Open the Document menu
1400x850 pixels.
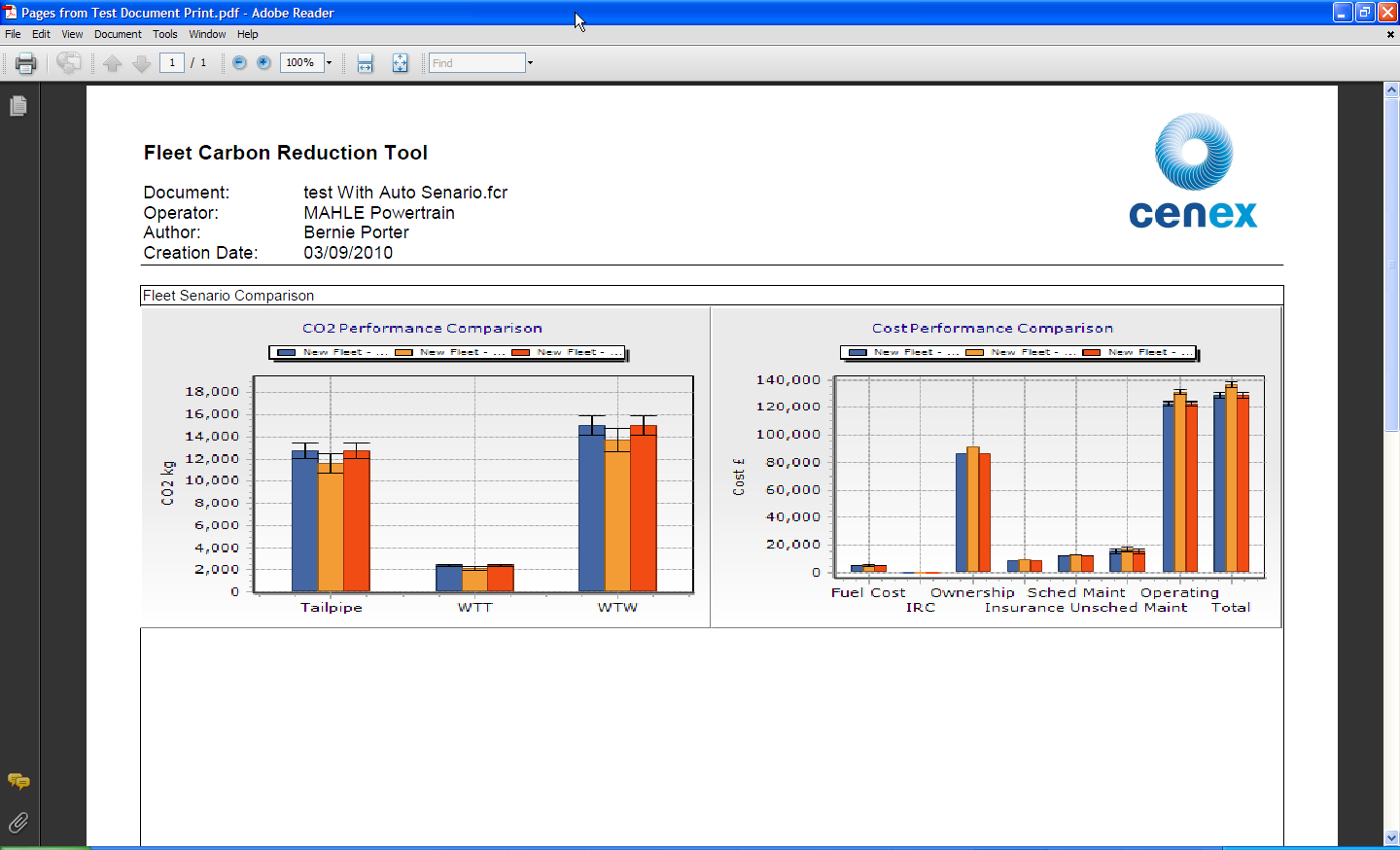[118, 34]
